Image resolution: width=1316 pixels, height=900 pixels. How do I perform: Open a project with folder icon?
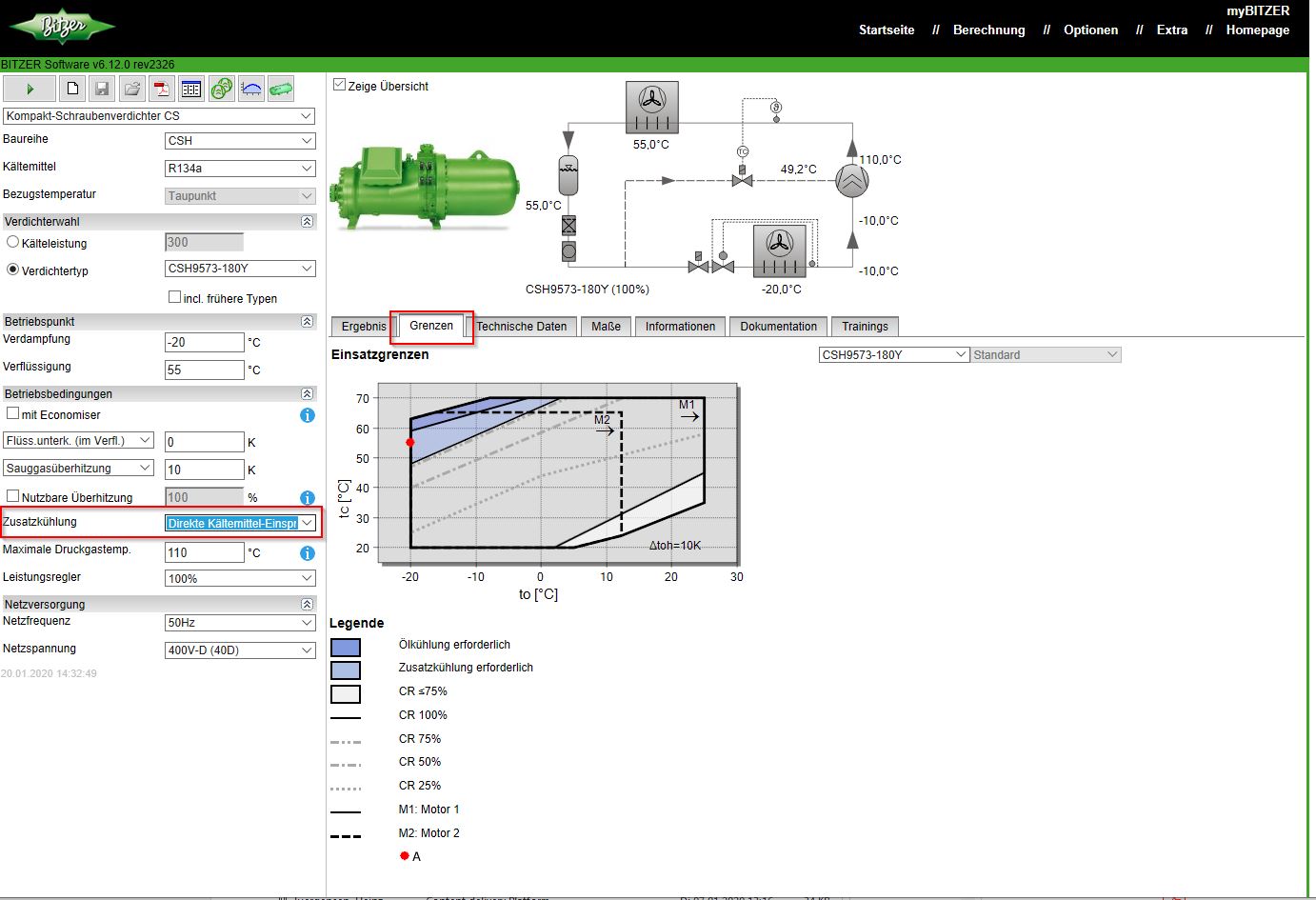[x=132, y=89]
